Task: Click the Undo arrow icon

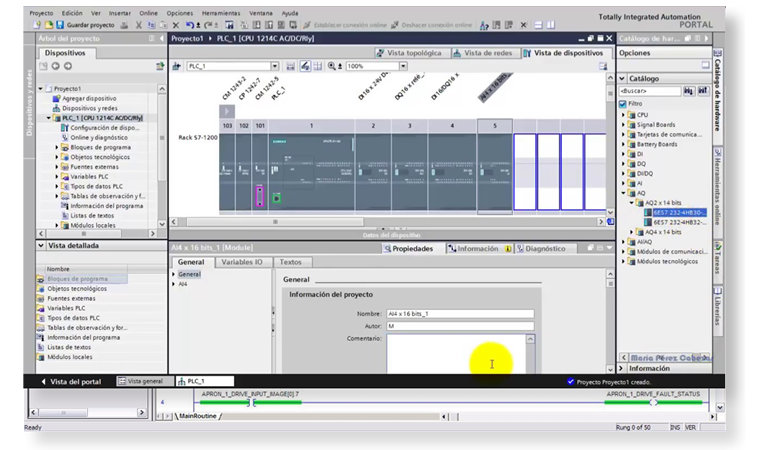Action: (x=190, y=25)
